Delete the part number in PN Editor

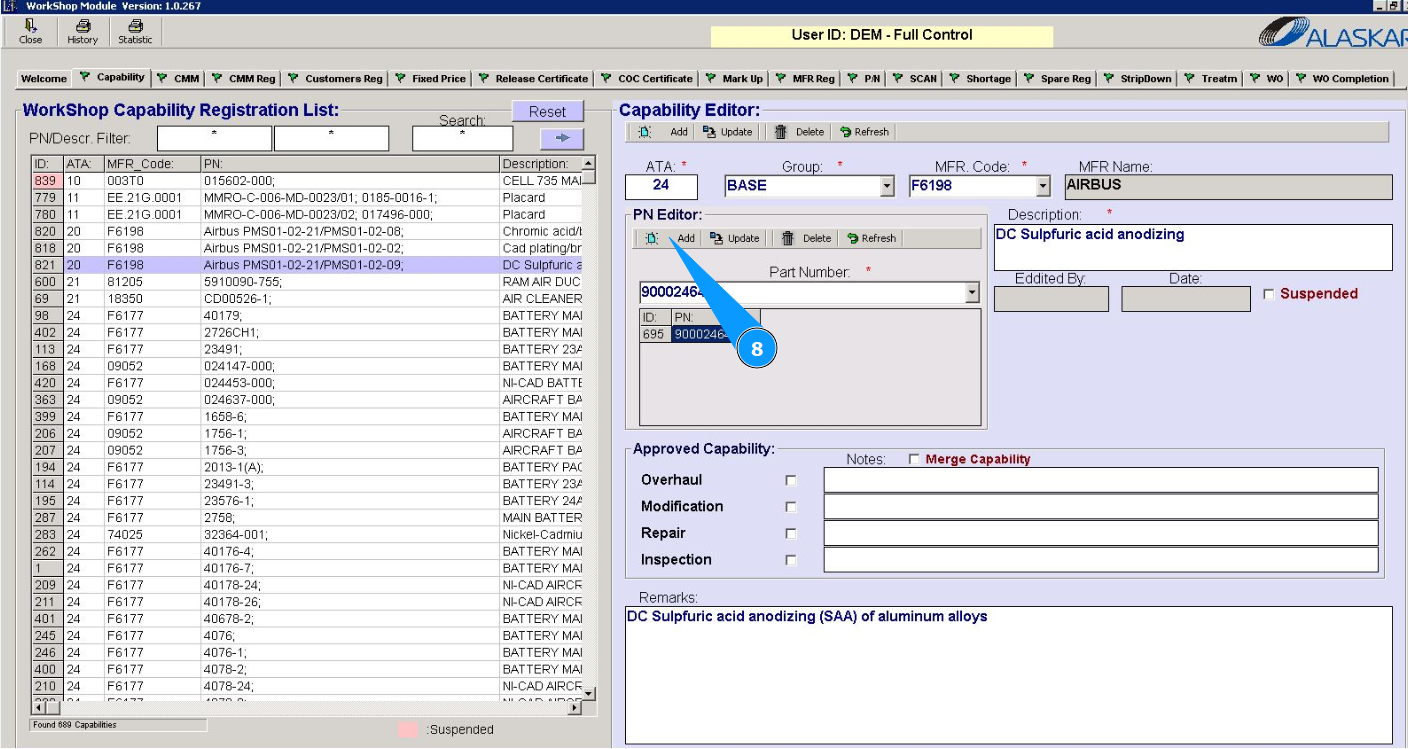pyautogui.click(x=806, y=239)
